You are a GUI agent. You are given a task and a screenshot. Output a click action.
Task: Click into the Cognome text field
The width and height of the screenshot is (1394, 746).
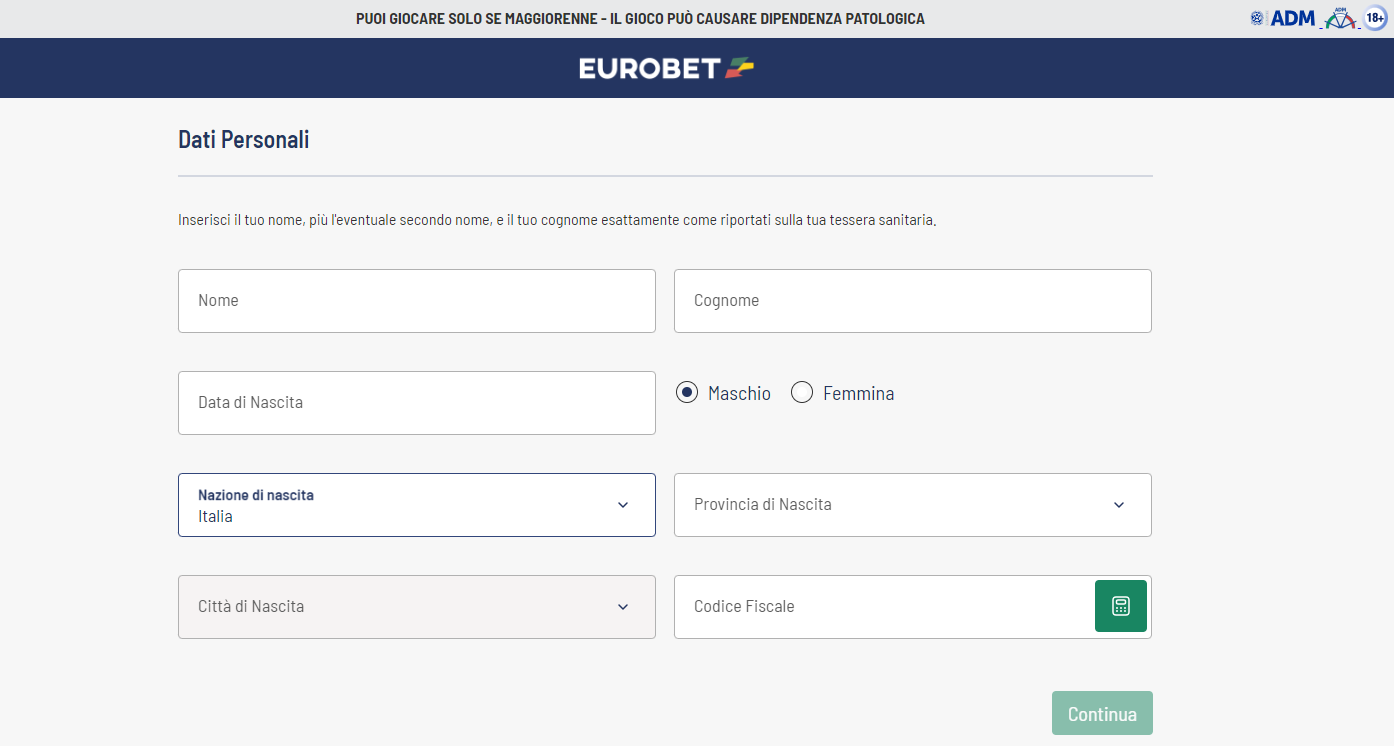coord(912,301)
